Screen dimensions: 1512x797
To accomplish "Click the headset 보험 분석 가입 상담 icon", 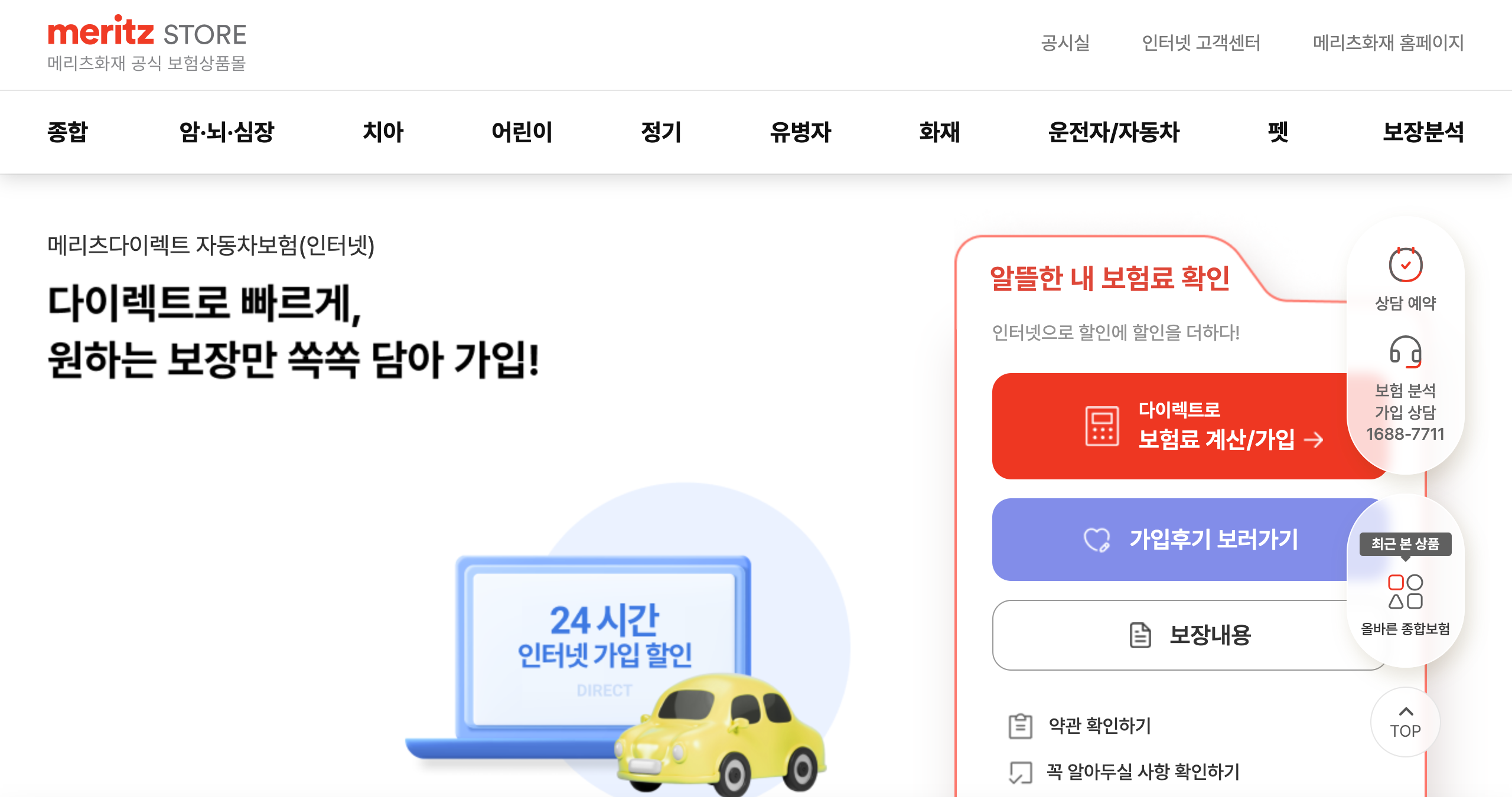I will pos(1405,352).
